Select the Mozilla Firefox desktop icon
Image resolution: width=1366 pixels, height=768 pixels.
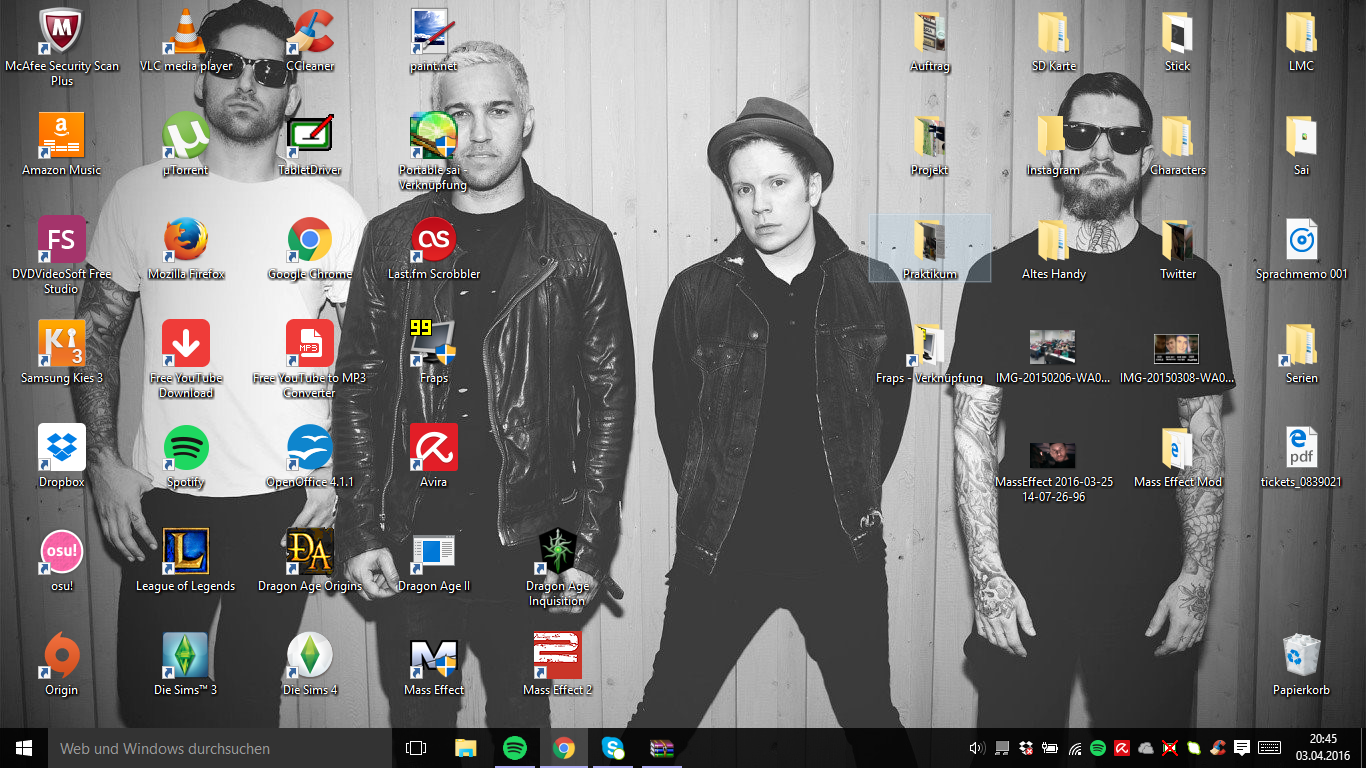[186, 242]
